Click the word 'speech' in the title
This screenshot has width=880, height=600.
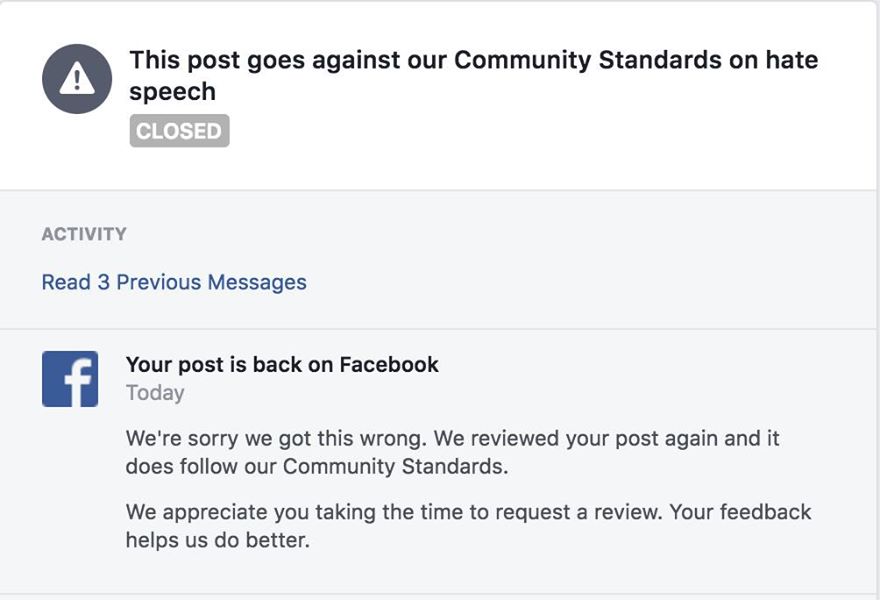pyautogui.click(x=172, y=91)
